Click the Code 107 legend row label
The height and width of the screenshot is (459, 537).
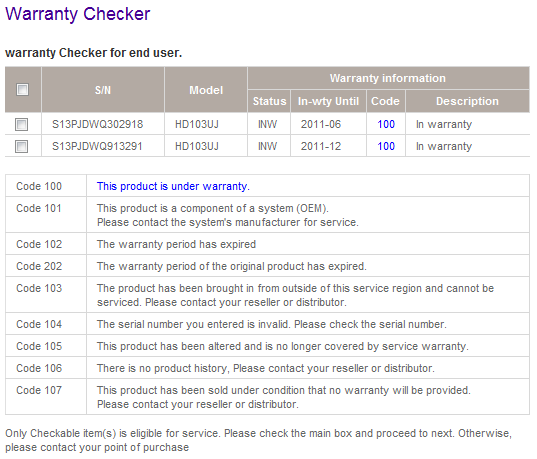click(39, 390)
